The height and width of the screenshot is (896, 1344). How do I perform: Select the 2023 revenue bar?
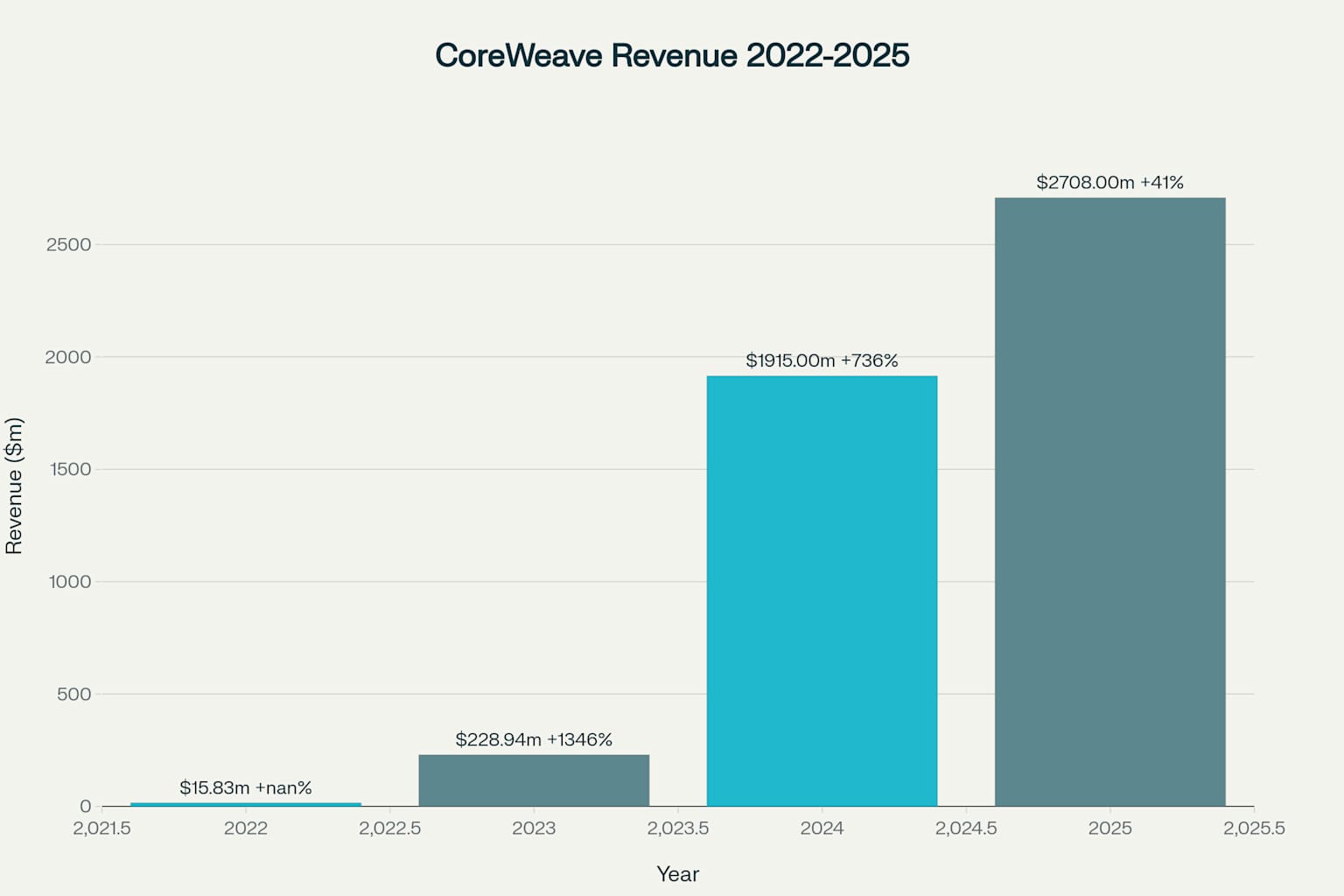(534, 780)
